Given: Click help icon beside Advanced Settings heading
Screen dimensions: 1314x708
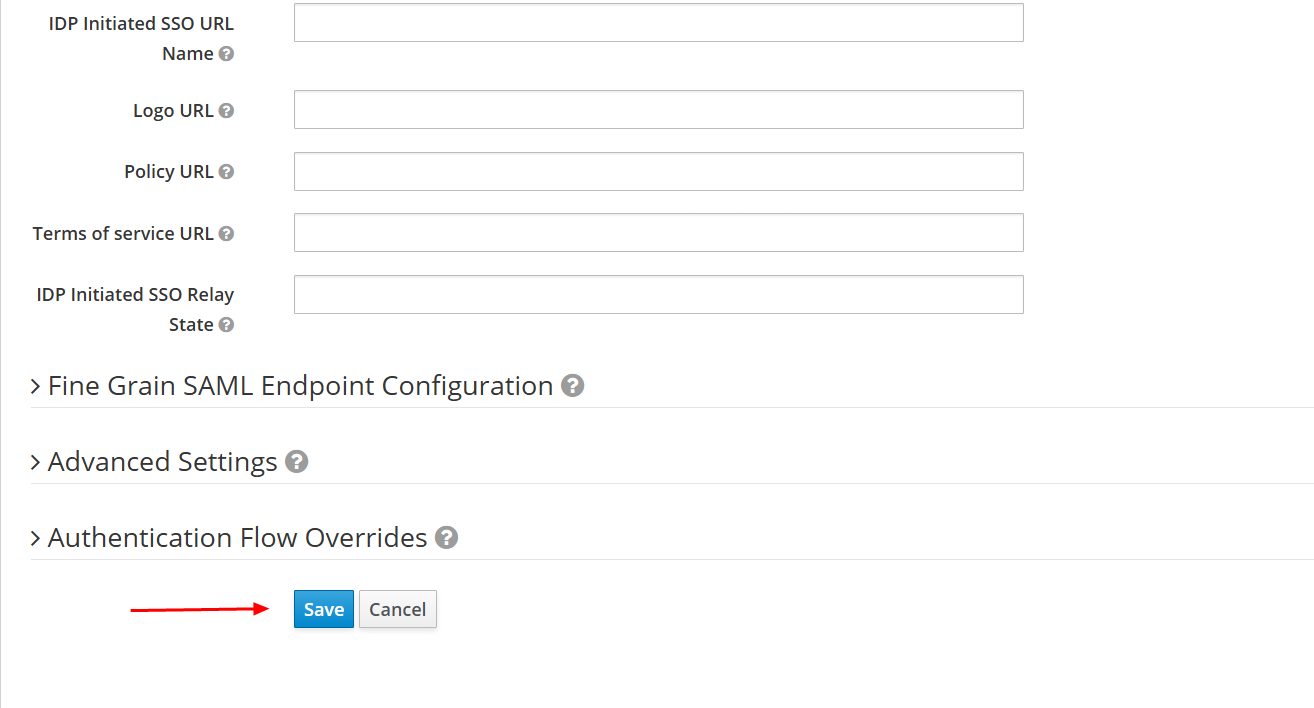Looking at the screenshot, I should tap(296, 462).
